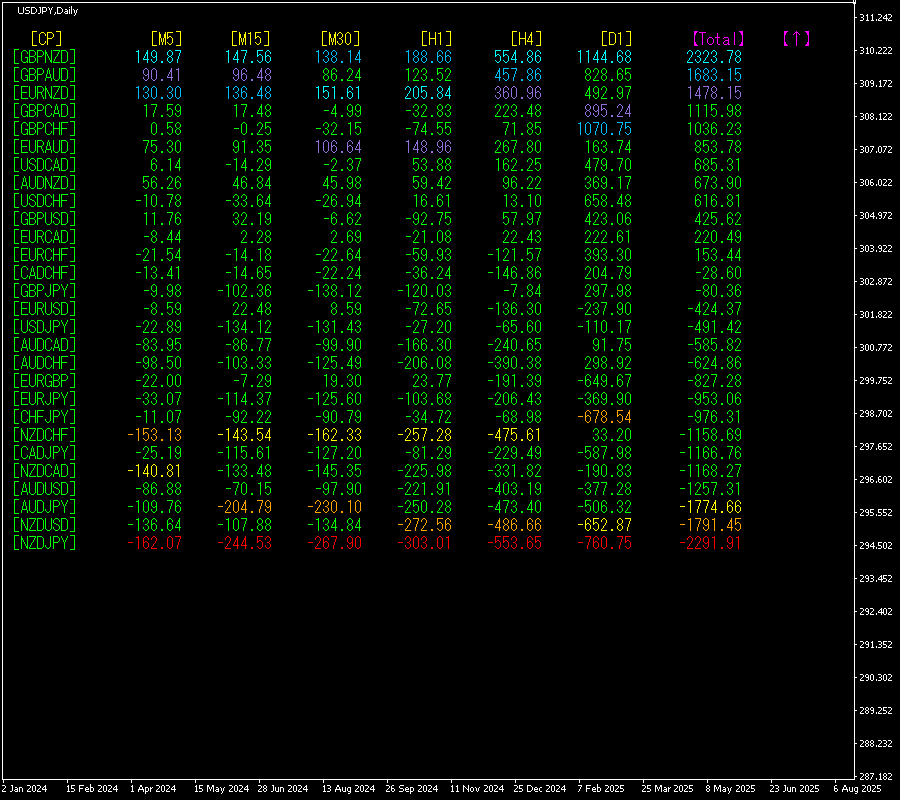Select the [GBPNZD] pair label
The height and width of the screenshot is (800, 900).
[45, 57]
